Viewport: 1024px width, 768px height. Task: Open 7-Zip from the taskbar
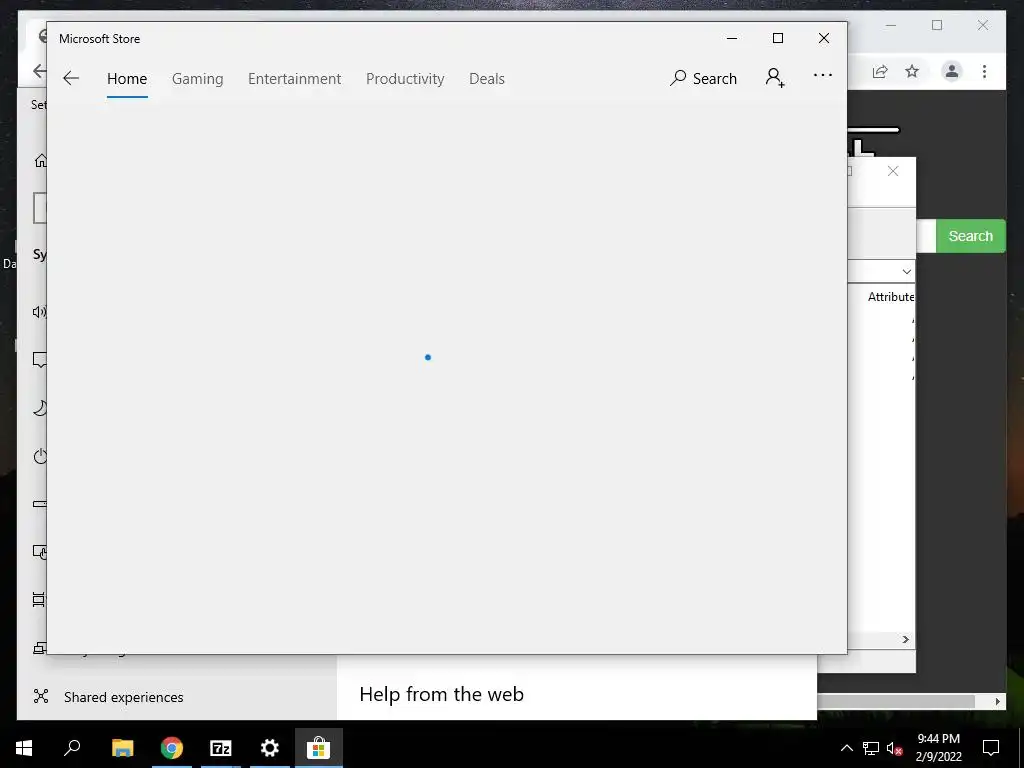pos(221,748)
